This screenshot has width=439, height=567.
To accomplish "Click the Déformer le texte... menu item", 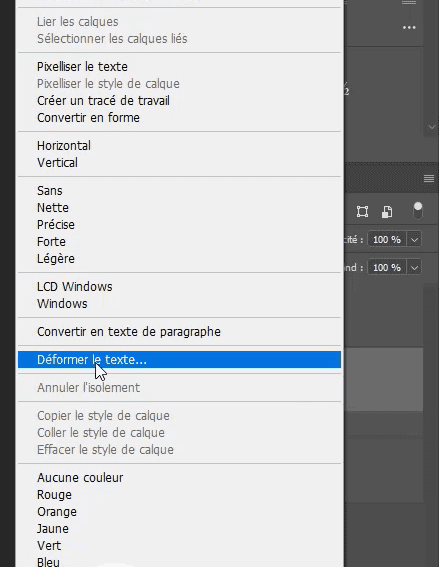I will click(179, 359).
